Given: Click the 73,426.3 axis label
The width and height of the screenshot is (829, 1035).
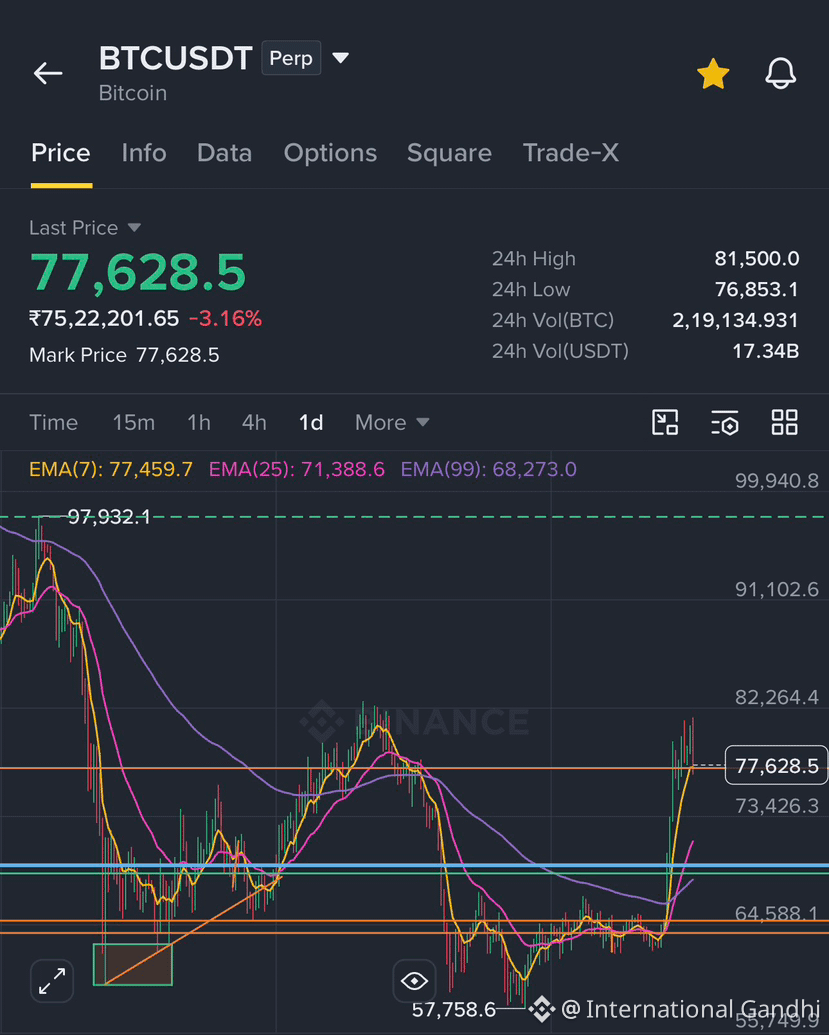Looking at the screenshot, I should point(777,806).
